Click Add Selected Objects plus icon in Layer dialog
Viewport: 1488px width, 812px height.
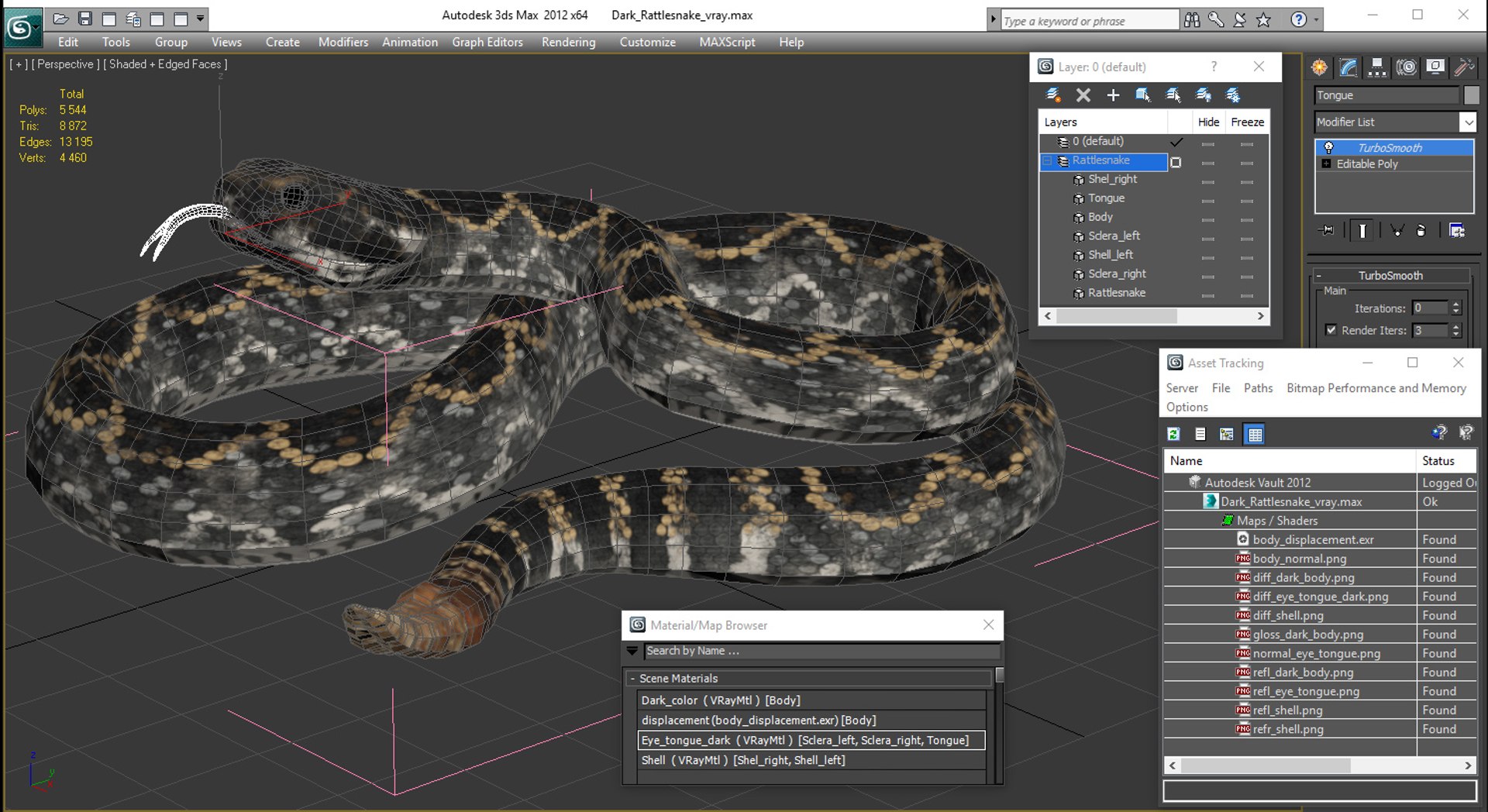[1113, 95]
